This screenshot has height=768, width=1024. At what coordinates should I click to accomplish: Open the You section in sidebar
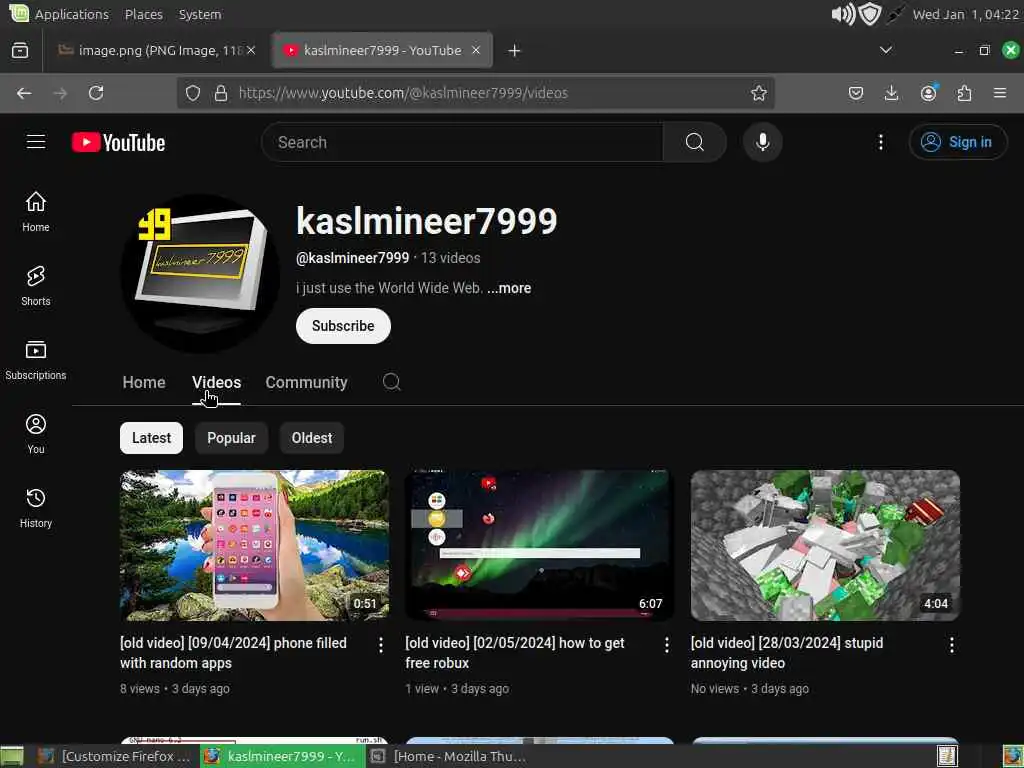click(x=36, y=434)
